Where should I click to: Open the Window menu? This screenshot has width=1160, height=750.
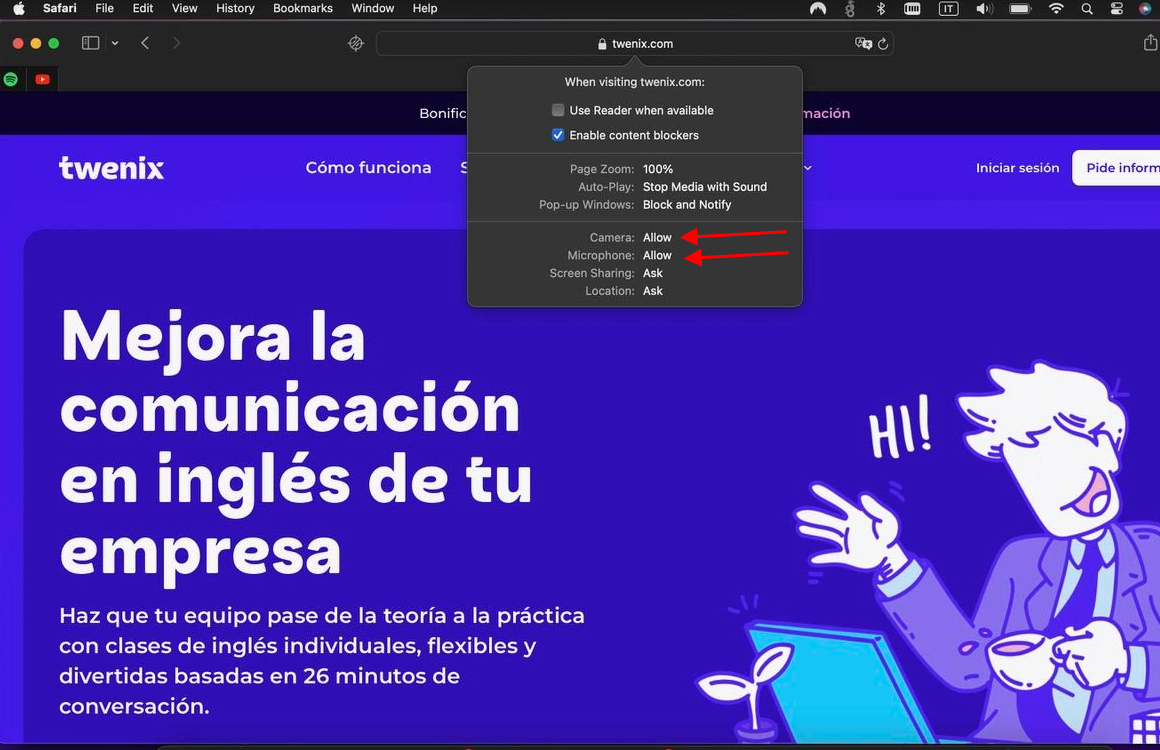(x=372, y=8)
